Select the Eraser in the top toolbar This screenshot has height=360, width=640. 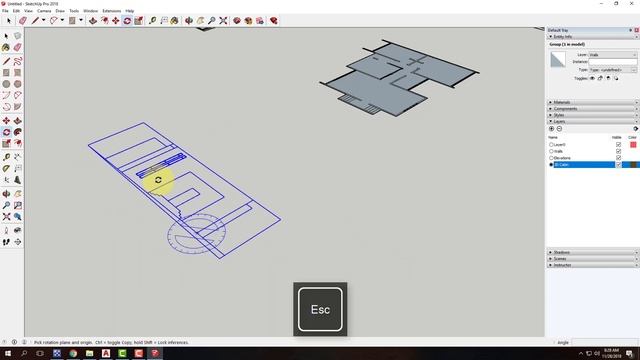pyautogui.click(x=23, y=20)
